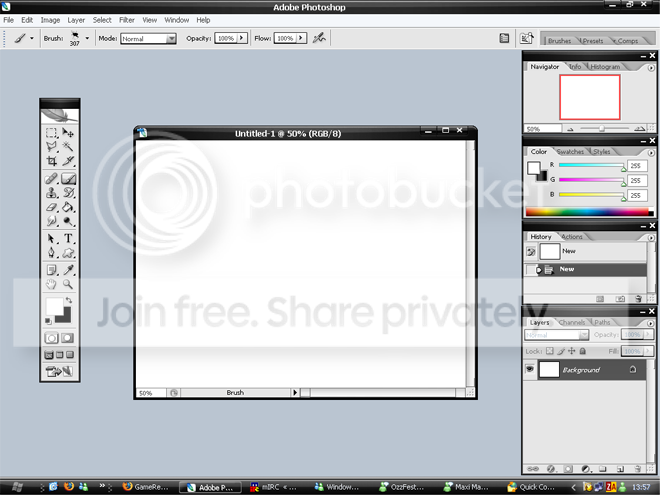The image size is (660, 495).
Task: Select the Polygonal Lasso tool
Action: click(51, 146)
